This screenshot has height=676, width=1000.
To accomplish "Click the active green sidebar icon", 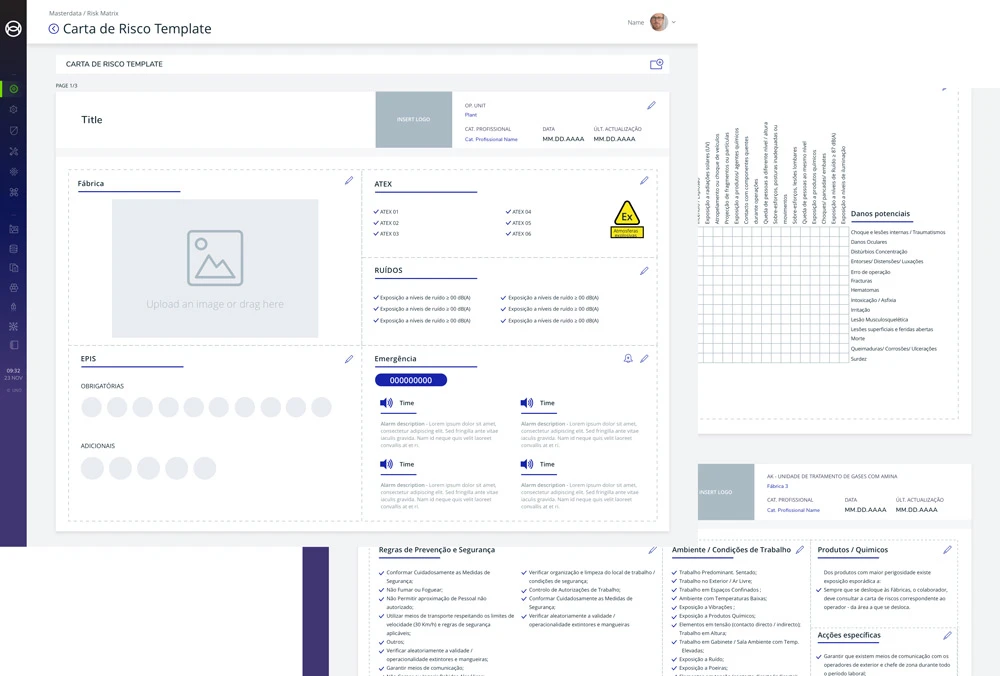I will (x=14, y=89).
